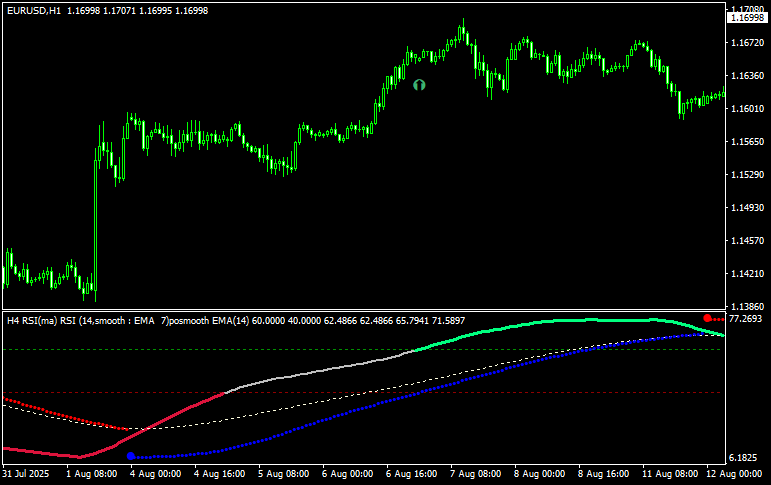Click the gray RSI line segment
This screenshot has width=771, height=485.
[320, 371]
